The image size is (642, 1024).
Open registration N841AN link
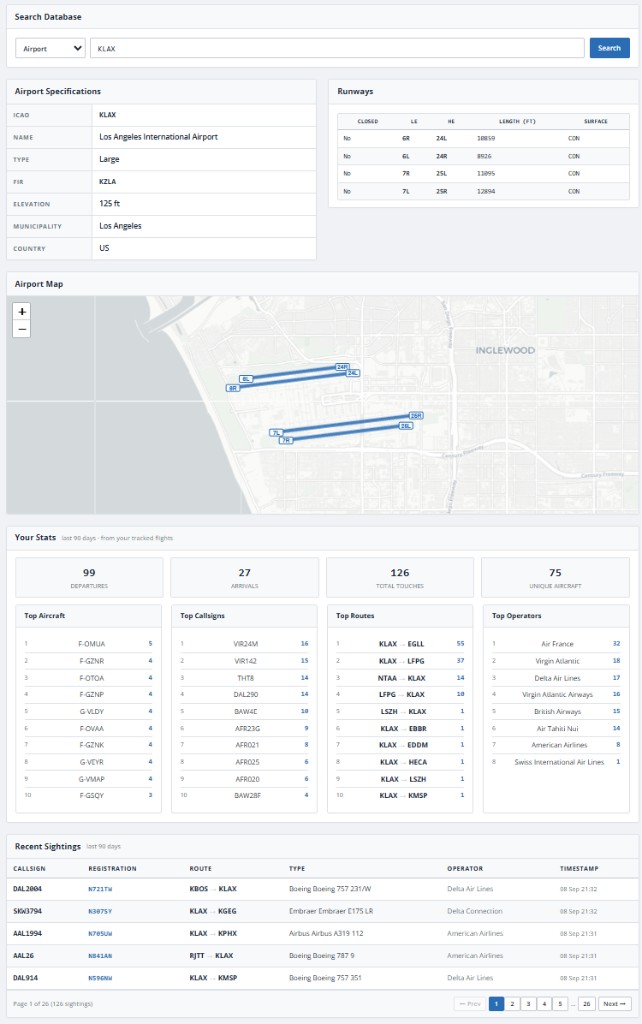100,955
